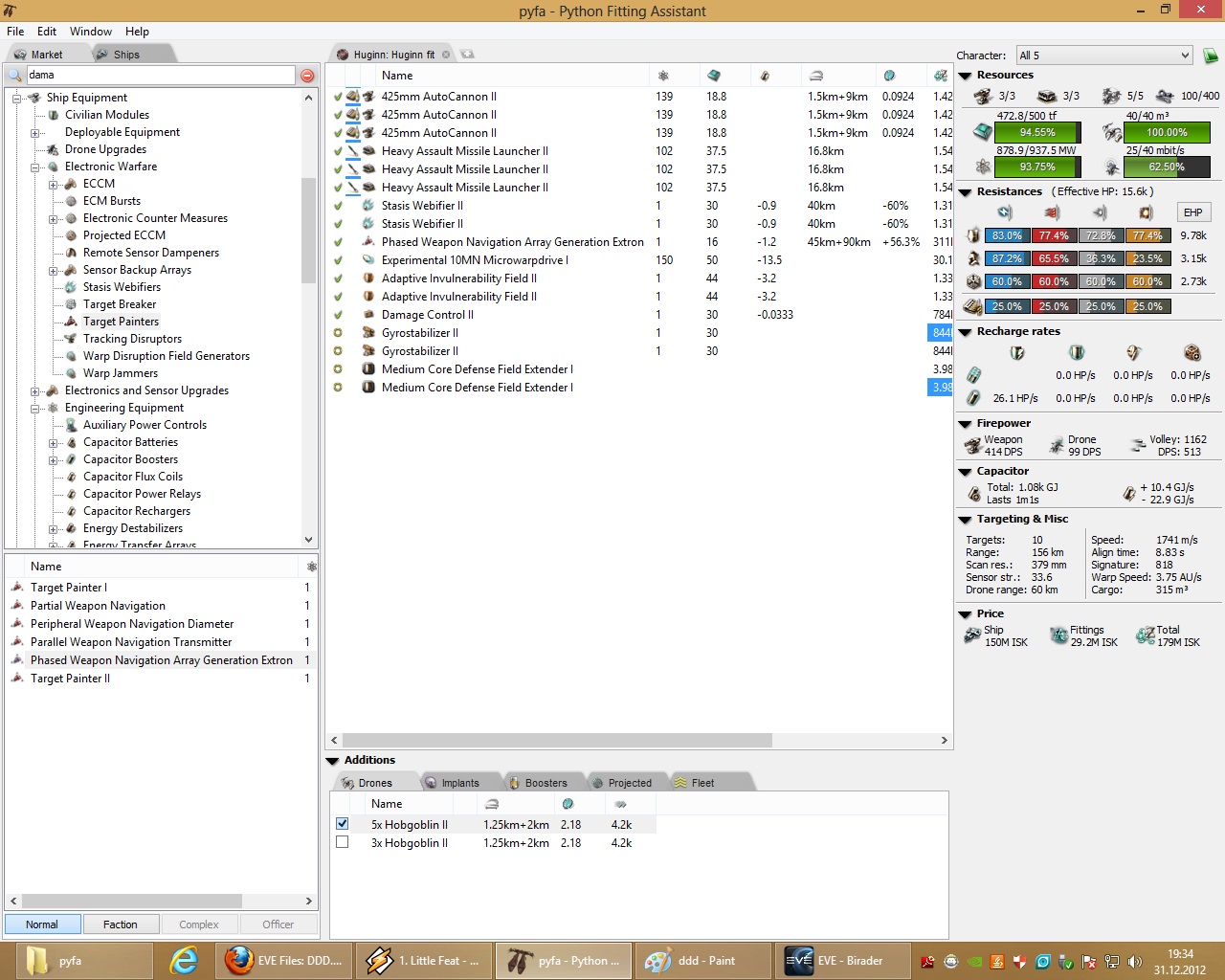Select Capacitor Flux Coils in the tree
The image size is (1225, 980).
[133, 477]
